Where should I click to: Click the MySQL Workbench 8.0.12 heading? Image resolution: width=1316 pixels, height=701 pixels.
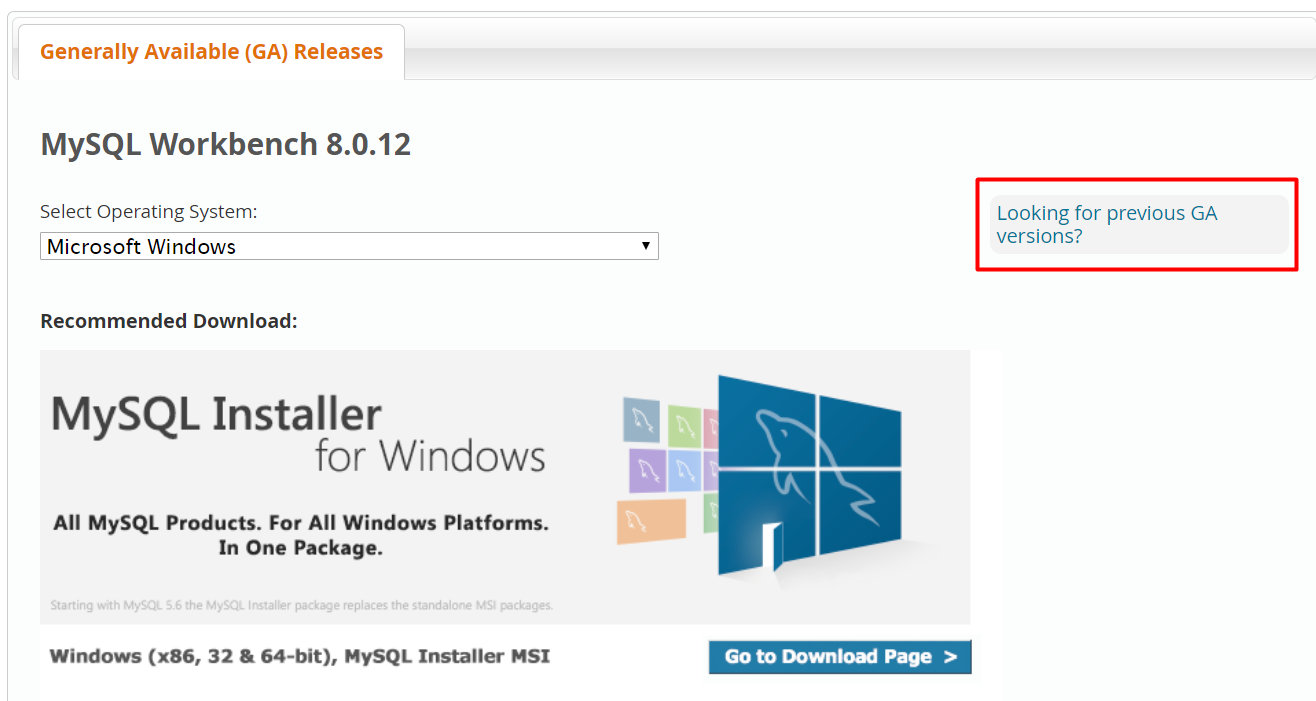tap(225, 145)
